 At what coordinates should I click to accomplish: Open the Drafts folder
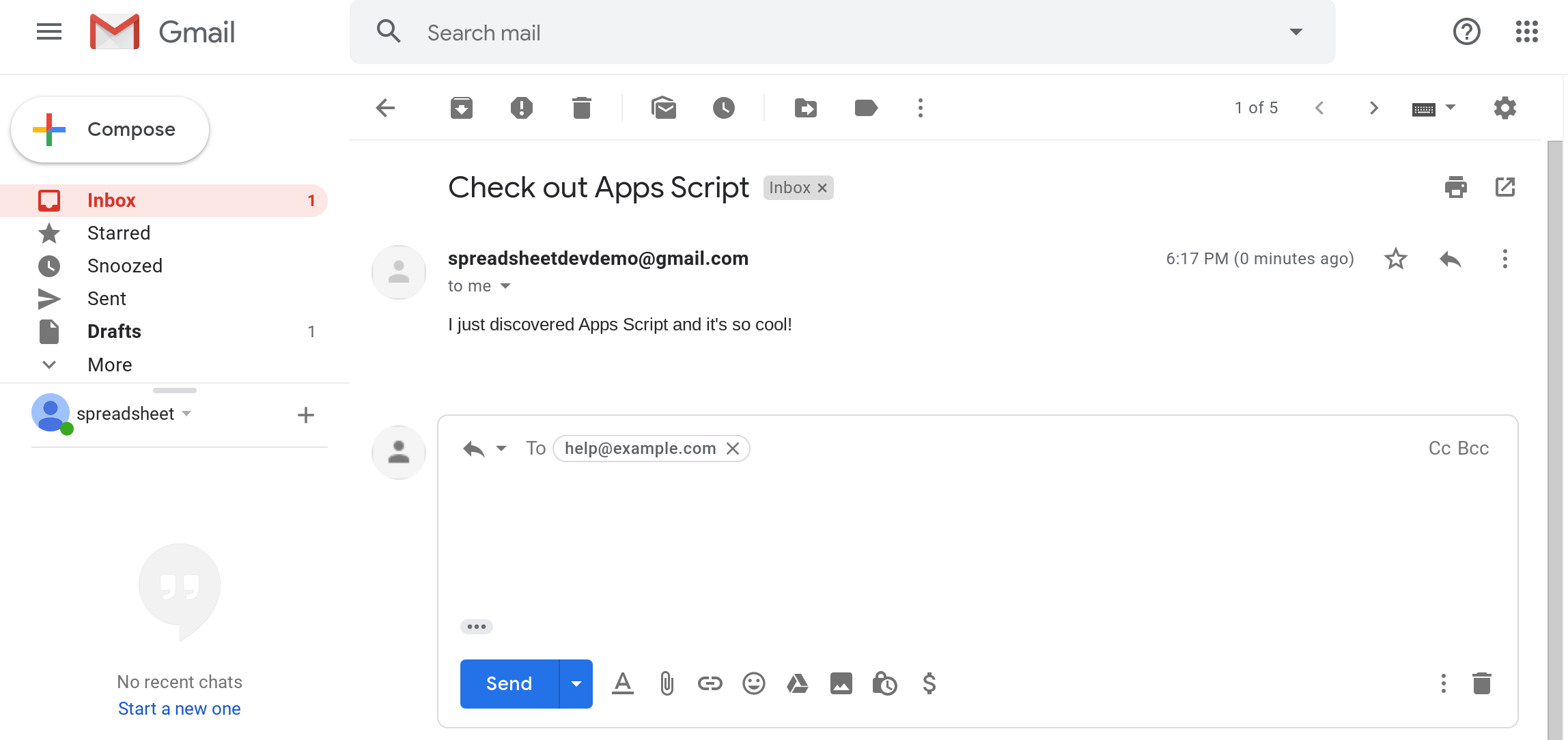click(164, 332)
